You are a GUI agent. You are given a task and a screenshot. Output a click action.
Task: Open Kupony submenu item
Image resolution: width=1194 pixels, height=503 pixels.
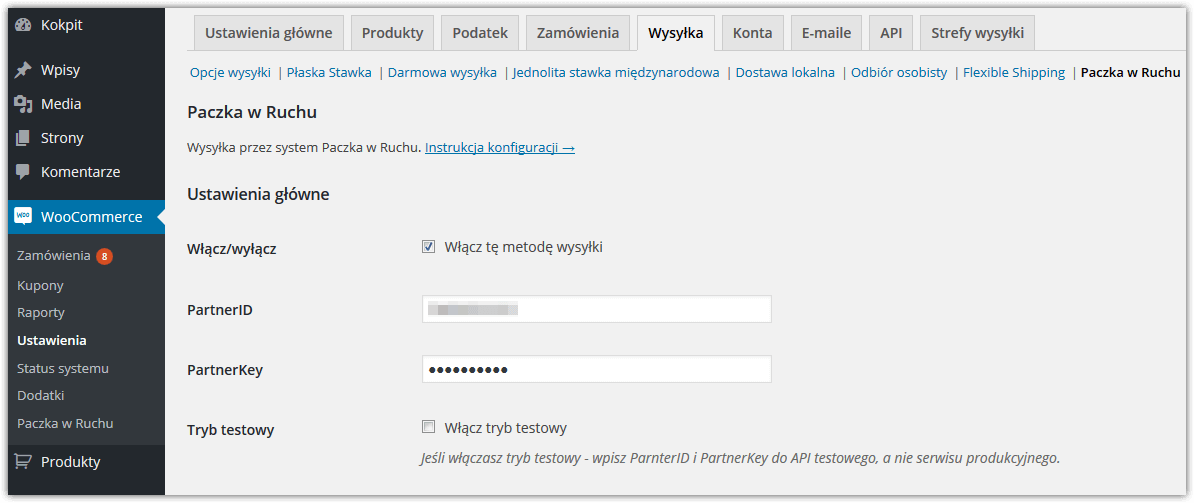[x=40, y=285]
